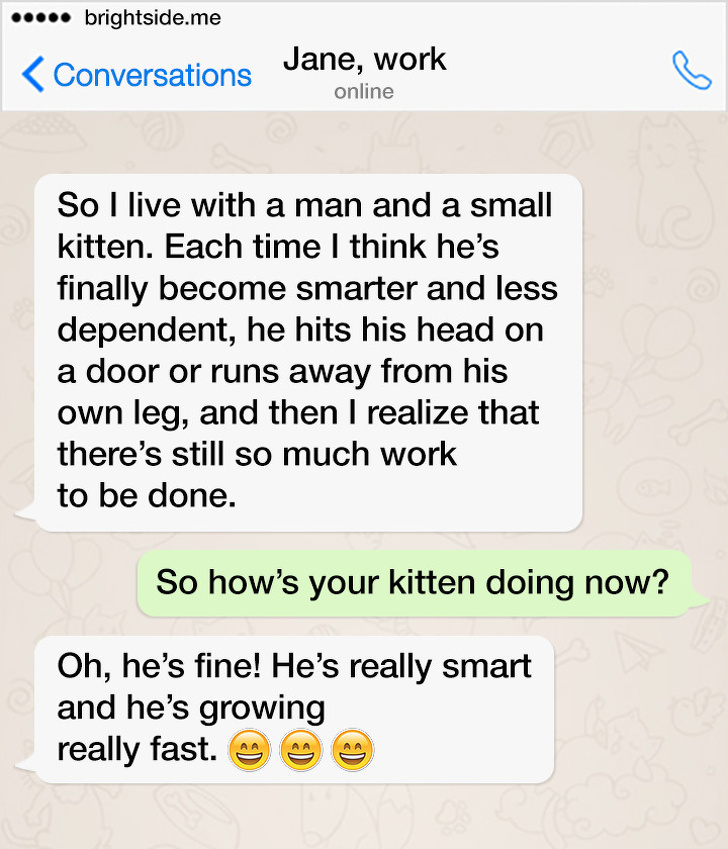
Task: Tap the third grinning emoji
Action: pos(352,750)
